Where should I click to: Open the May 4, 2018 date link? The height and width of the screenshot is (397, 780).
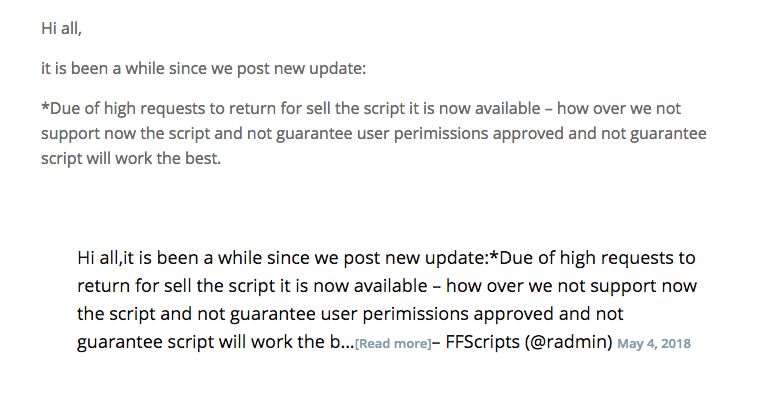tap(654, 344)
